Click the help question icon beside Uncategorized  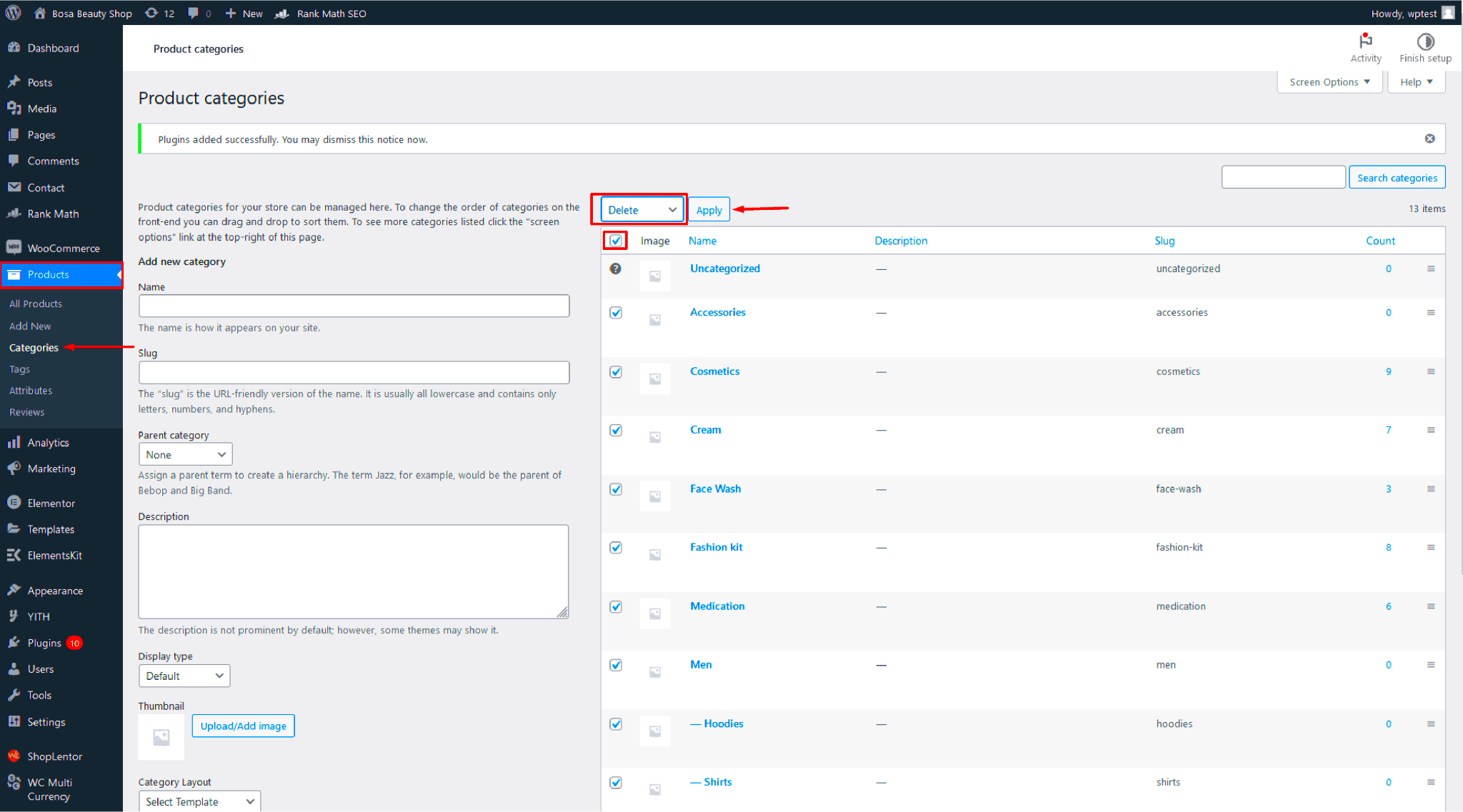click(x=615, y=269)
